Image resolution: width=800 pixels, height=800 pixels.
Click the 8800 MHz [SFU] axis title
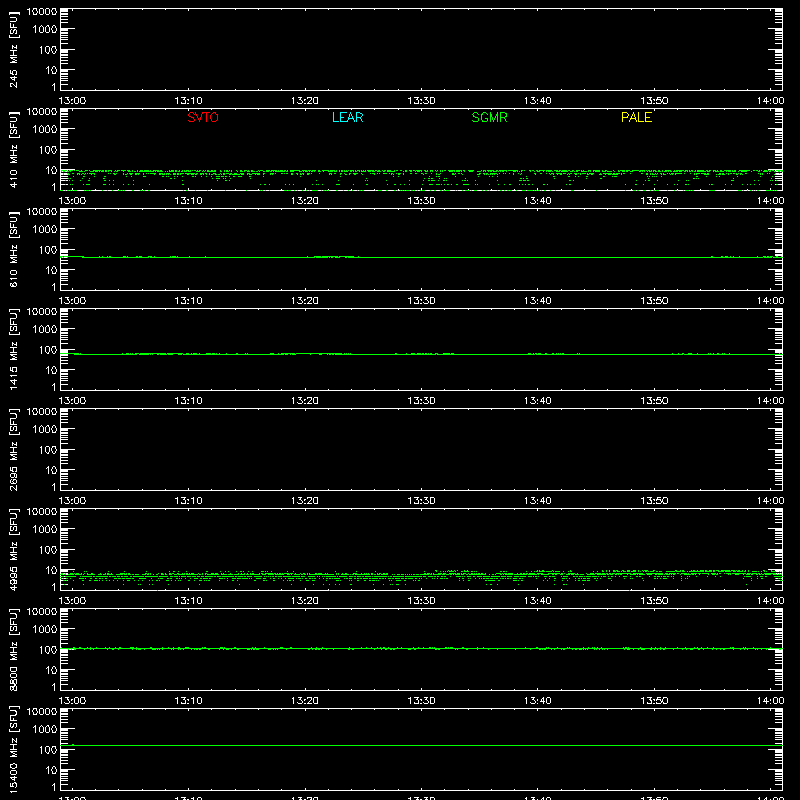14,649
